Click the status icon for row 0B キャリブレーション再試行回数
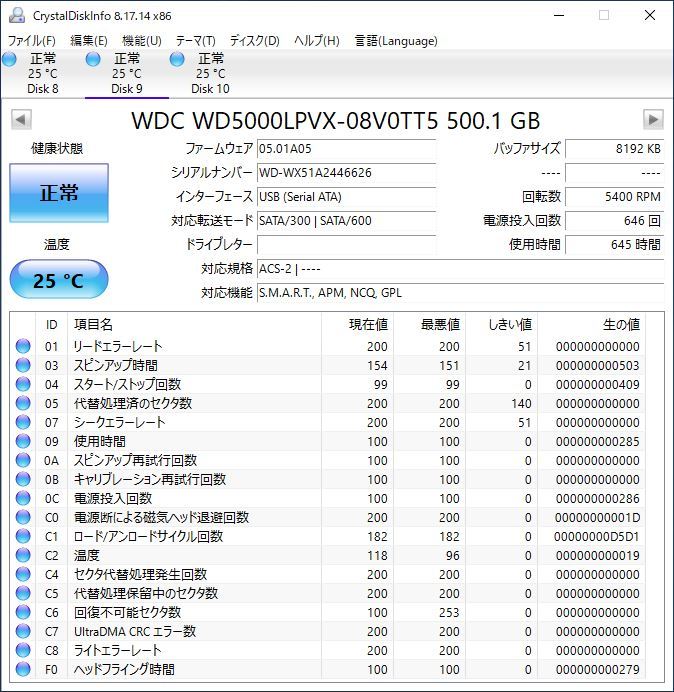Screen dimensions: 674x692 [x=23, y=479]
